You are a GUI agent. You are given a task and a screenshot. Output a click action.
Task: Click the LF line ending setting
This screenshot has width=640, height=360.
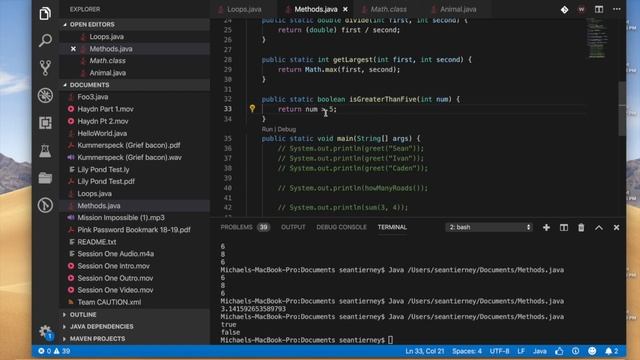pyautogui.click(x=521, y=351)
